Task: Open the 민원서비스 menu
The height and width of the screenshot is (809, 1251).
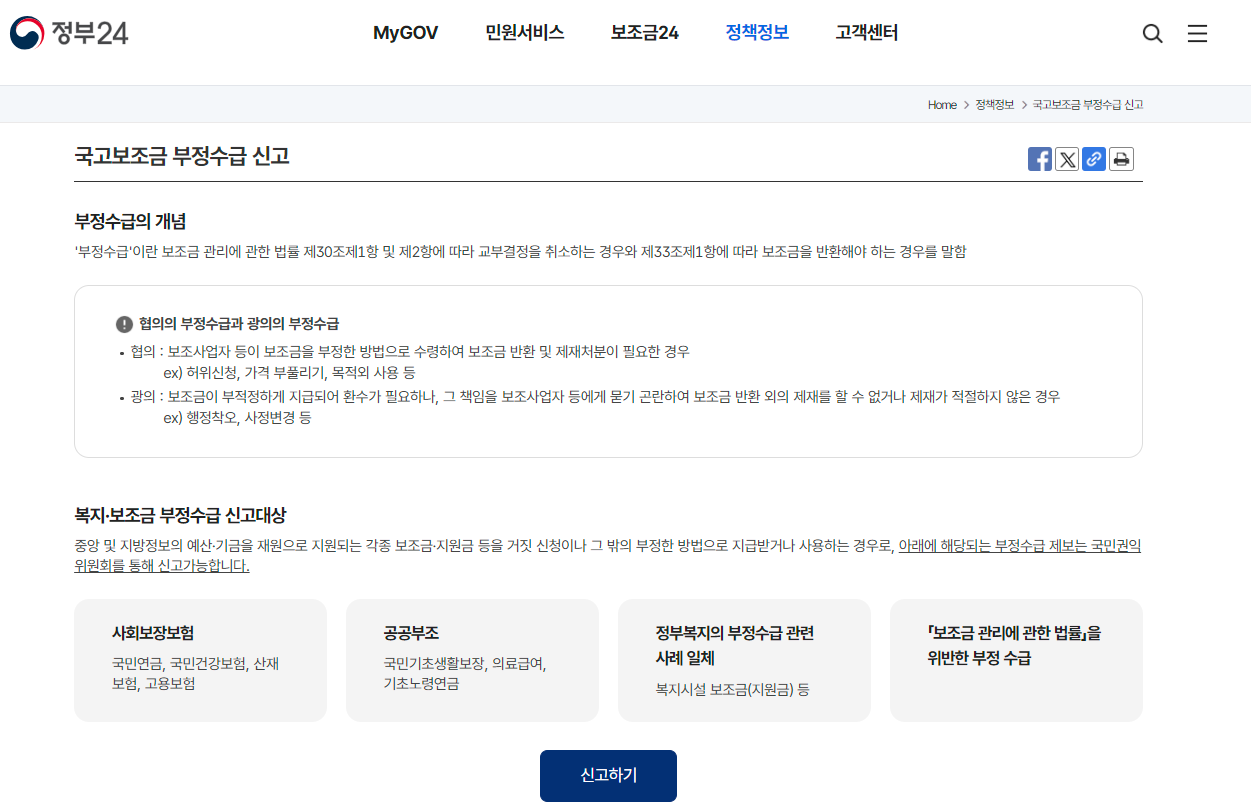Action: click(x=524, y=33)
